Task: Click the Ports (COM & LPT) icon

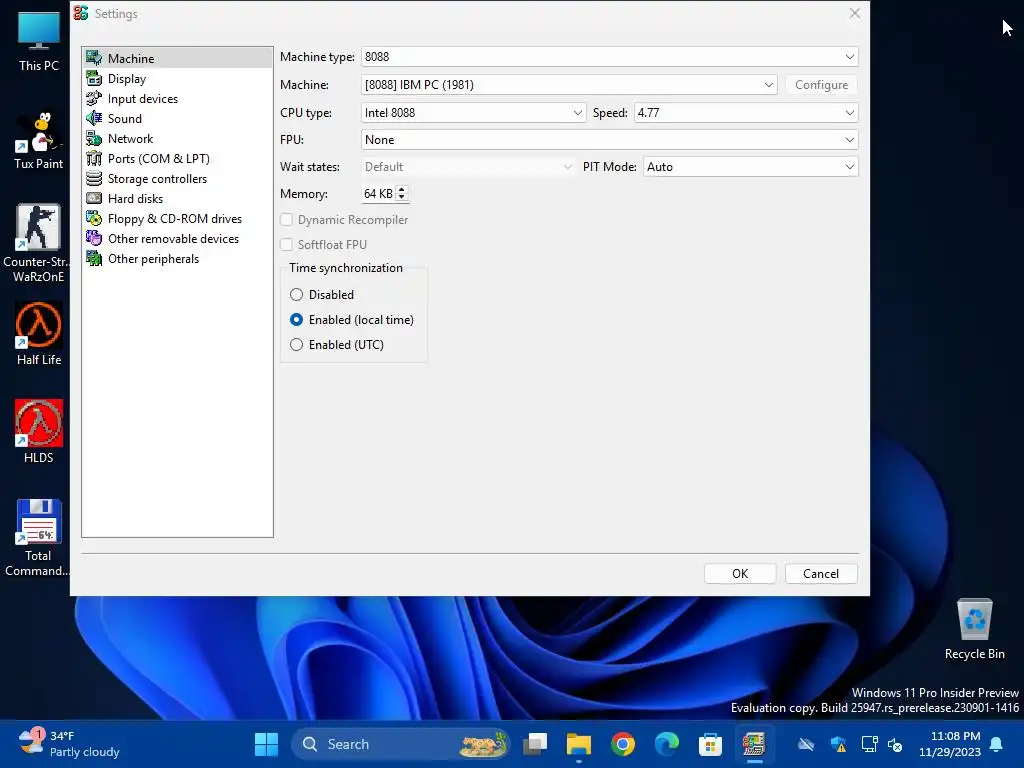Action: coord(94,159)
